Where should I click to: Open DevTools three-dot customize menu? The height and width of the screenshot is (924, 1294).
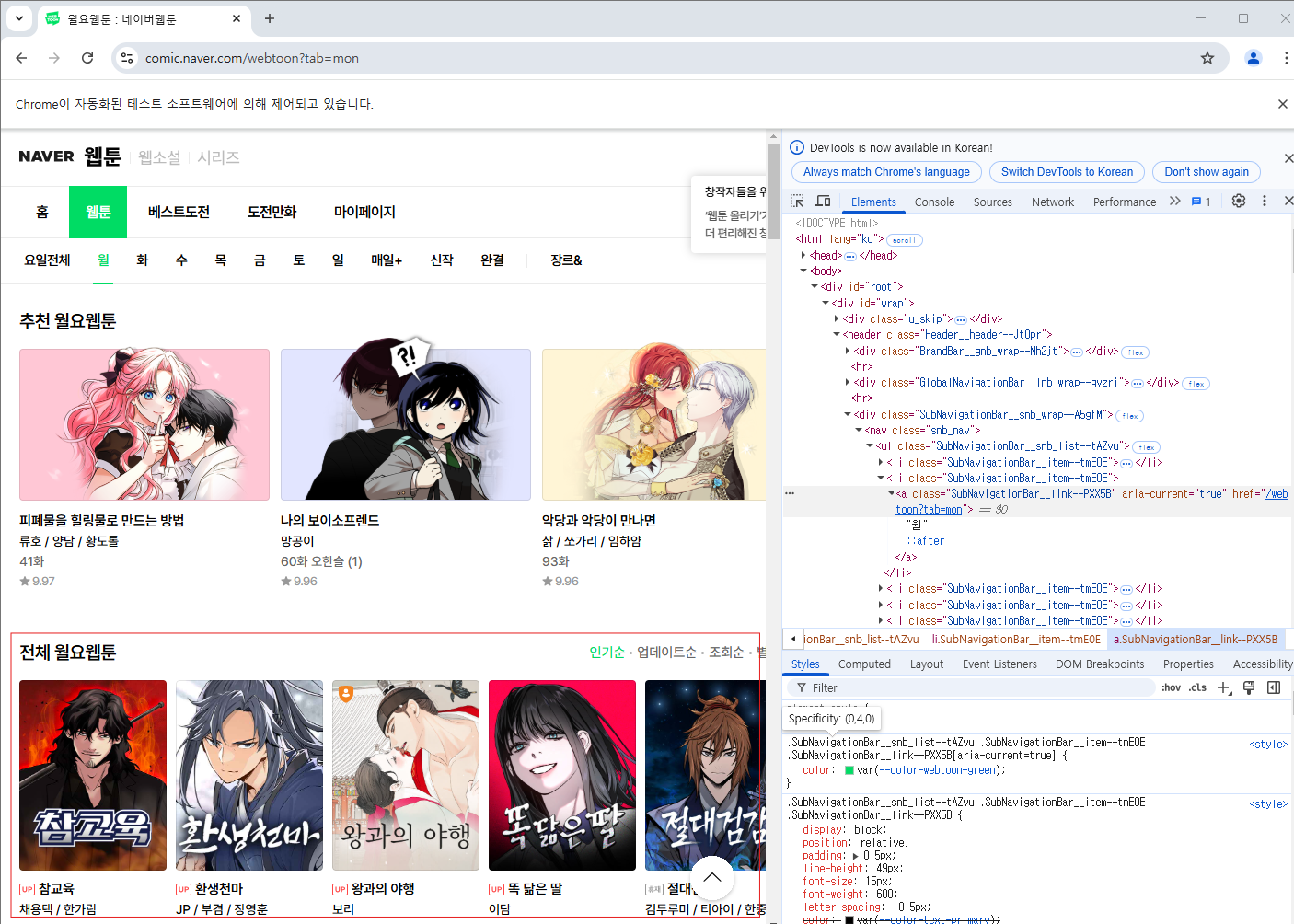1265,201
